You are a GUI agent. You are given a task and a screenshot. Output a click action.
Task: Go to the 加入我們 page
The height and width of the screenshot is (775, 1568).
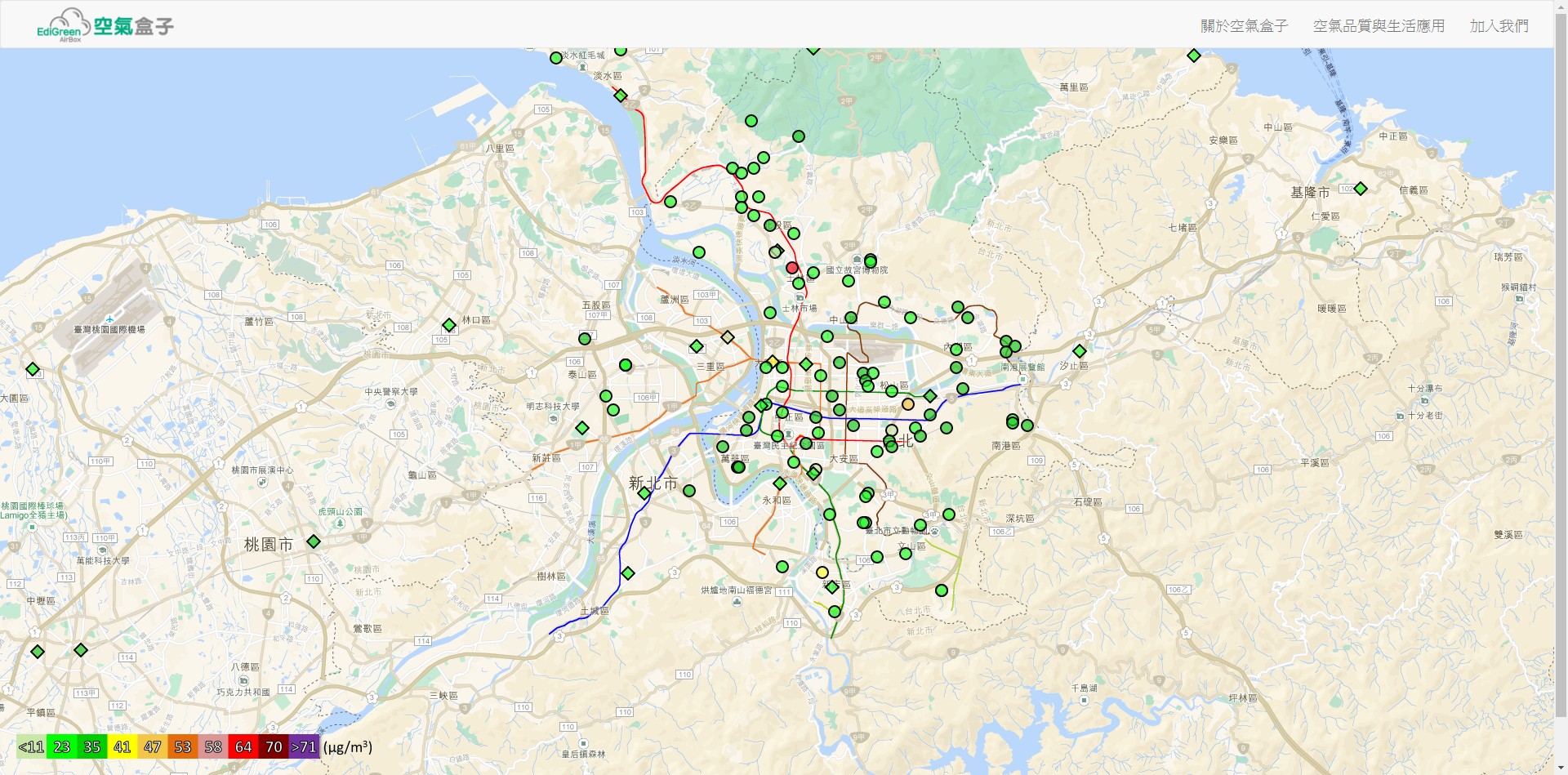tap(1499, 26)
